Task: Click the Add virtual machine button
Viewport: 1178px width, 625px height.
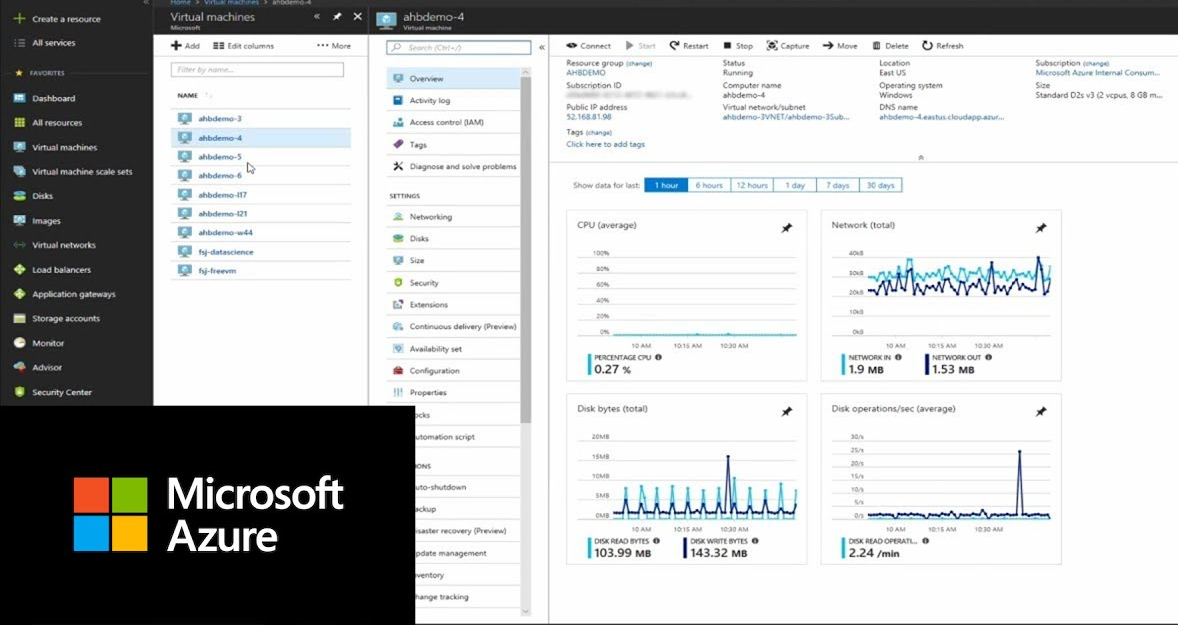Action: [x=185, y=46]
